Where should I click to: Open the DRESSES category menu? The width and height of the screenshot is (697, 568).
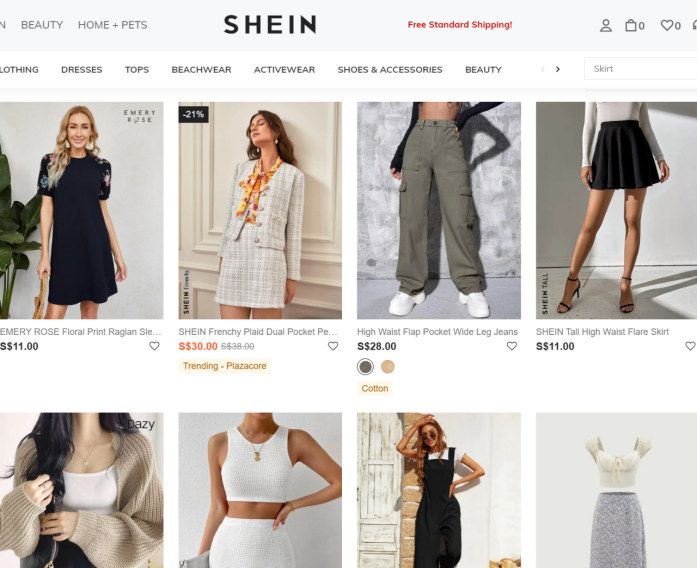click(x=82, y=70)
